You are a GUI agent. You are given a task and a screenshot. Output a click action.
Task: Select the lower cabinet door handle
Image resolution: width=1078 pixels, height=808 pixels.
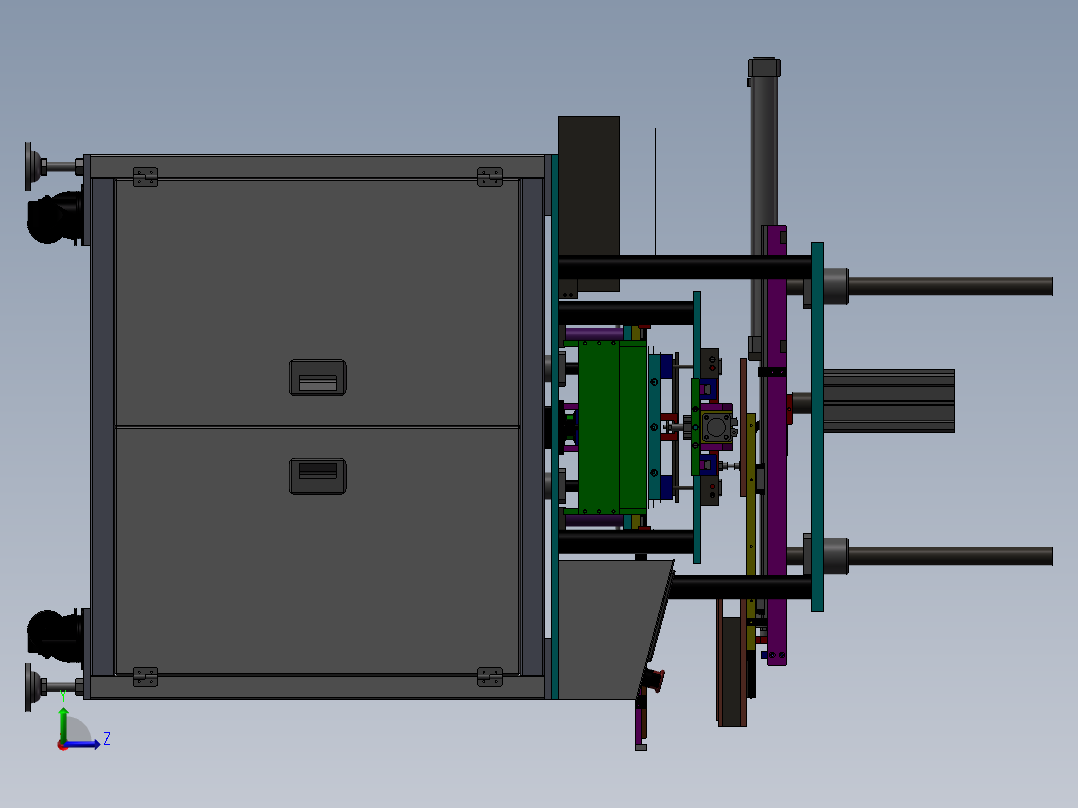click(x=318, y=476)
